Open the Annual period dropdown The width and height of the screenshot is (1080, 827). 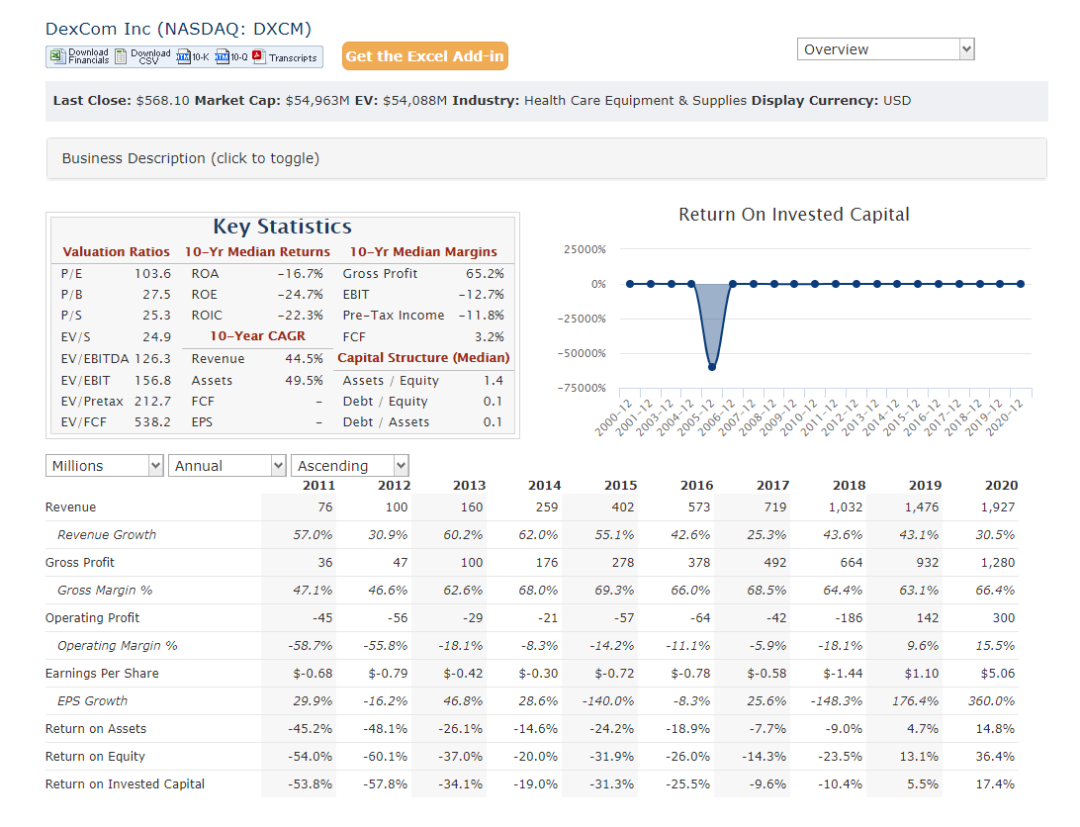point(227,466)
